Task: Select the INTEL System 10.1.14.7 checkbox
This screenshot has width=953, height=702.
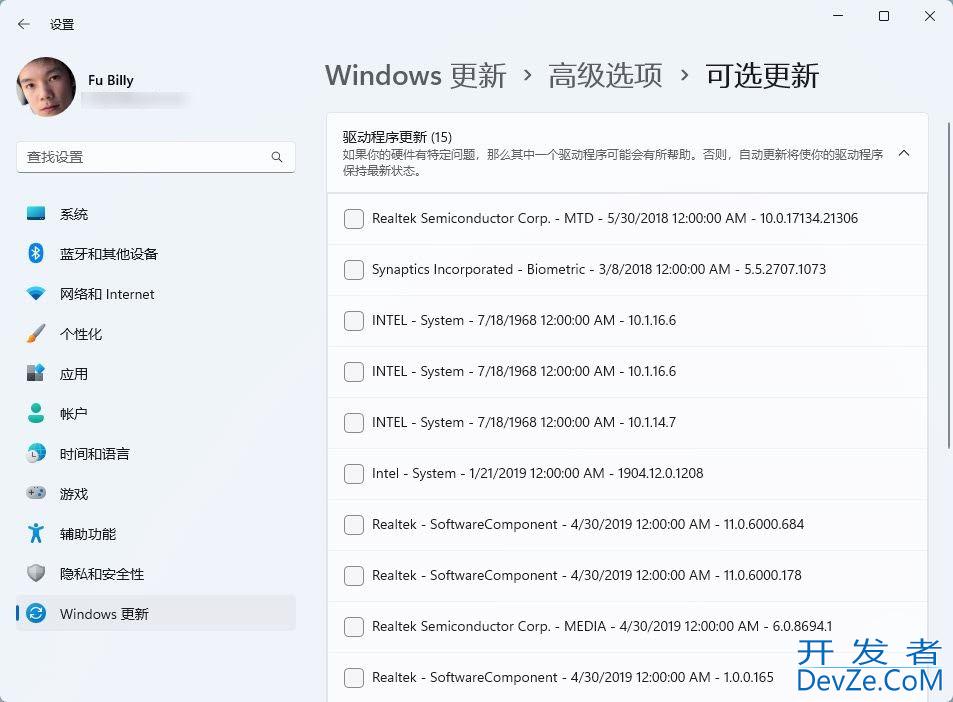Action: [x=354, y=423]
